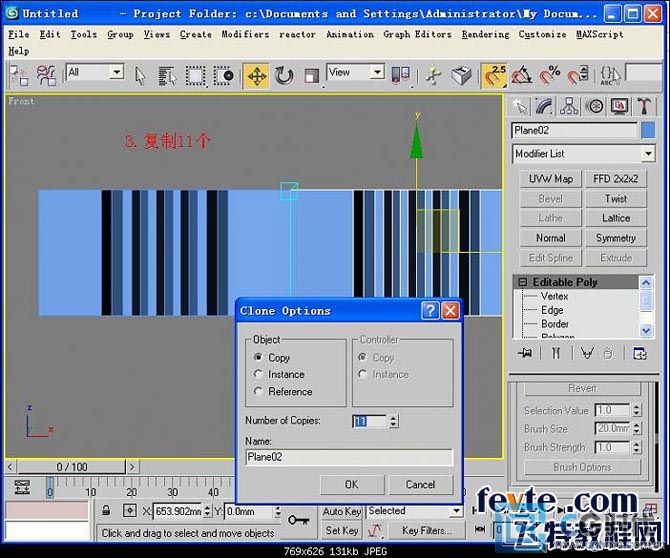Click the Set Keys key icon
The width and height of the screenshot is (670, 558).
pyautogui.click(x=298, y=520)
